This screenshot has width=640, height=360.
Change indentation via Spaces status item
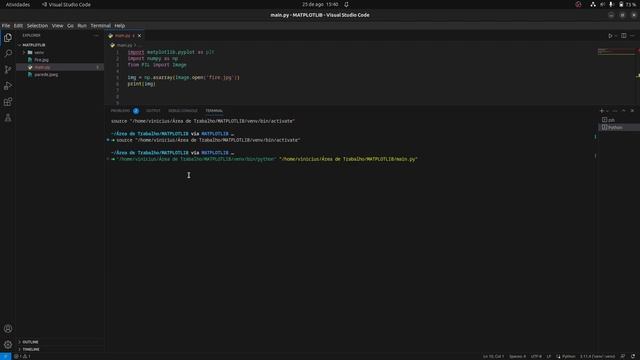517,356
